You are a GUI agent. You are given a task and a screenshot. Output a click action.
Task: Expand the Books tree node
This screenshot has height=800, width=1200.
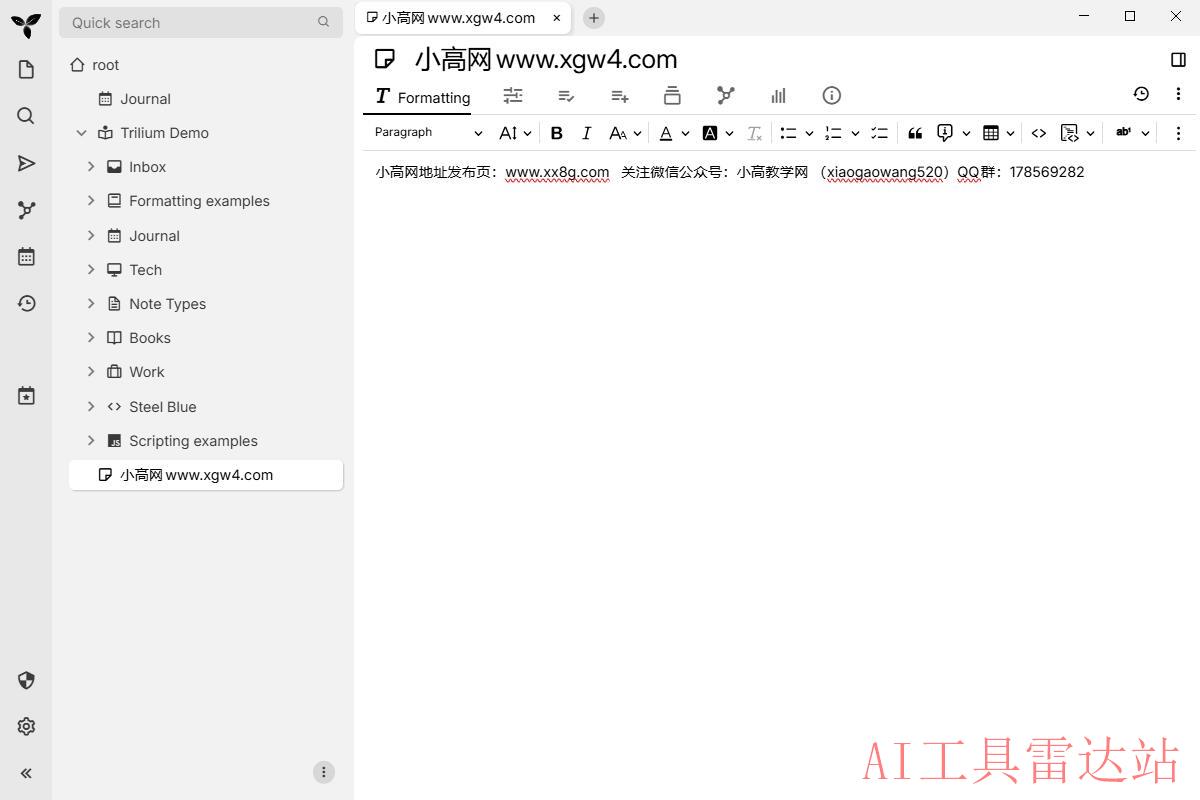coord(91,338)
